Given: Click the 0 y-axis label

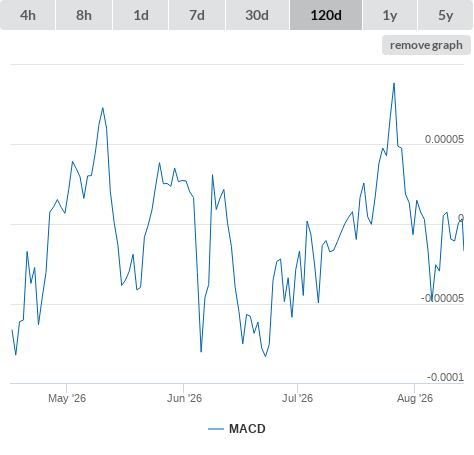Looking at the screenshot, I should pos(461,218).
